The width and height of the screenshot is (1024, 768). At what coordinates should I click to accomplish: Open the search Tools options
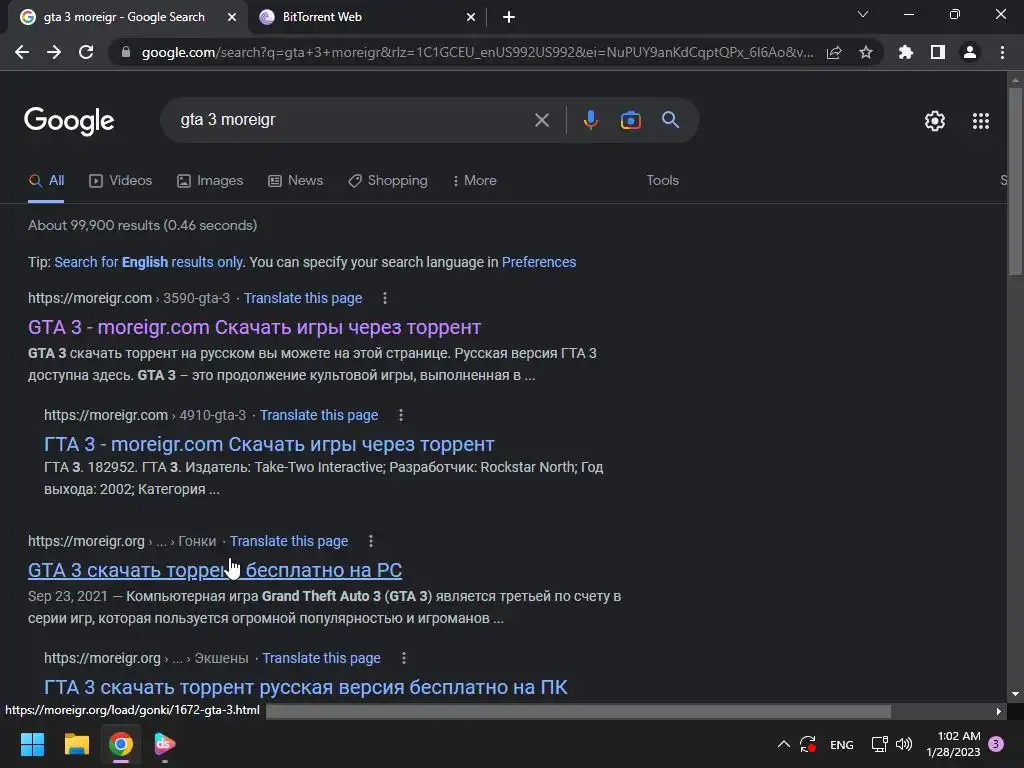point(662,181)
